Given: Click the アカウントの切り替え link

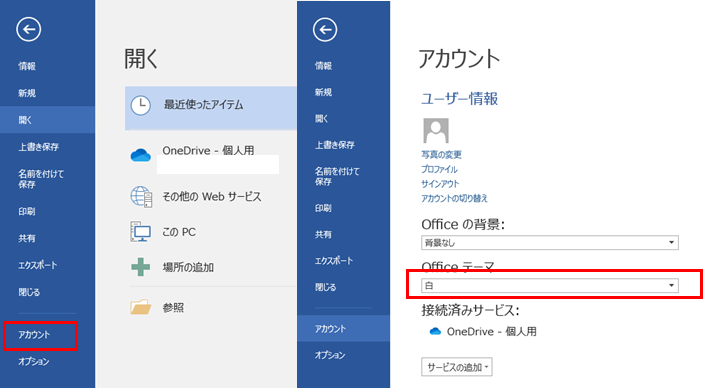Looking at the screenshot, I should pyautogui.click(x=454, y=198).
